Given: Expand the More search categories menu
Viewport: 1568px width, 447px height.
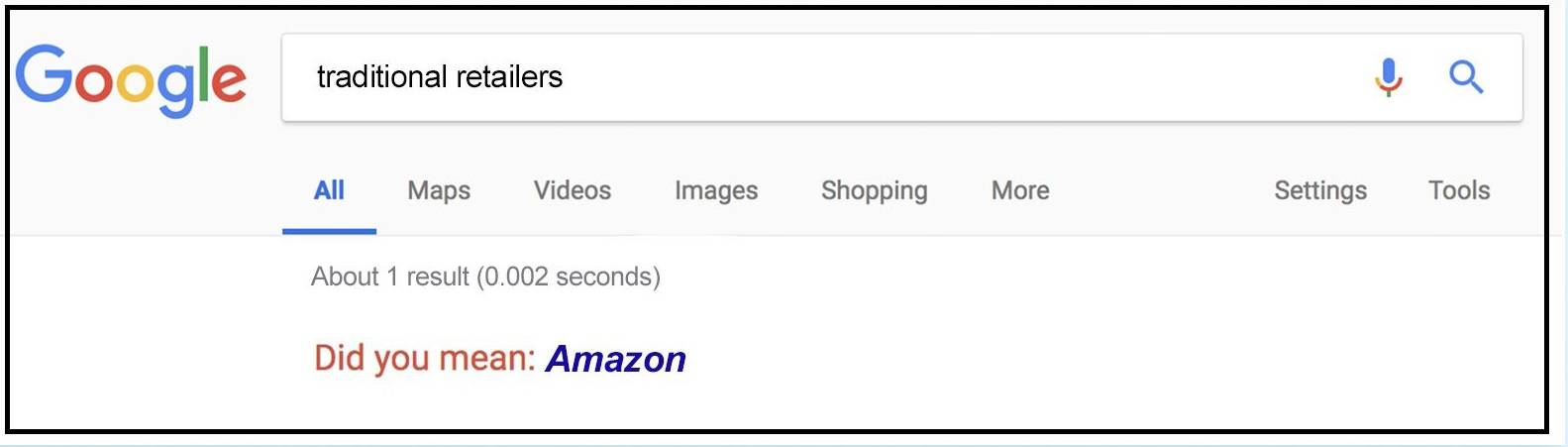Looking at the screenshot, I should [1019, 190].
